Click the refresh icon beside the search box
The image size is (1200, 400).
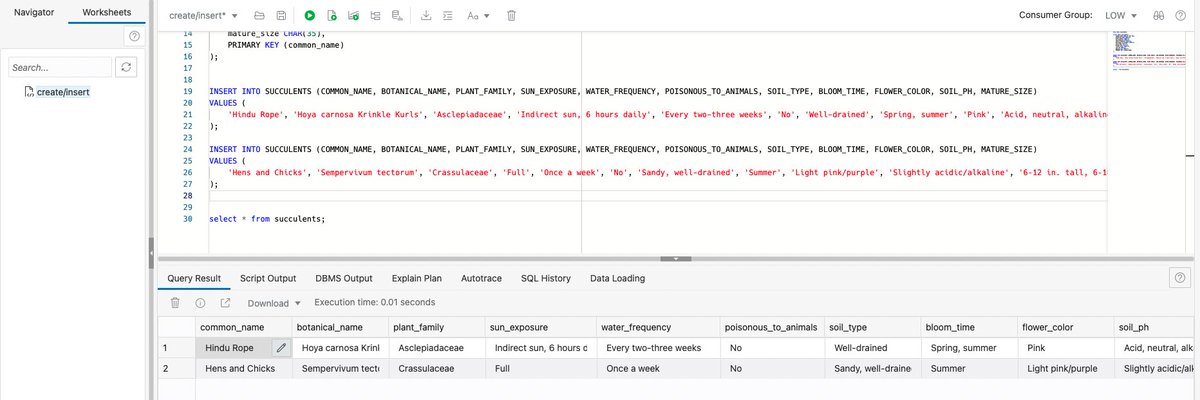pyautogui.click(x=125, y=67)
